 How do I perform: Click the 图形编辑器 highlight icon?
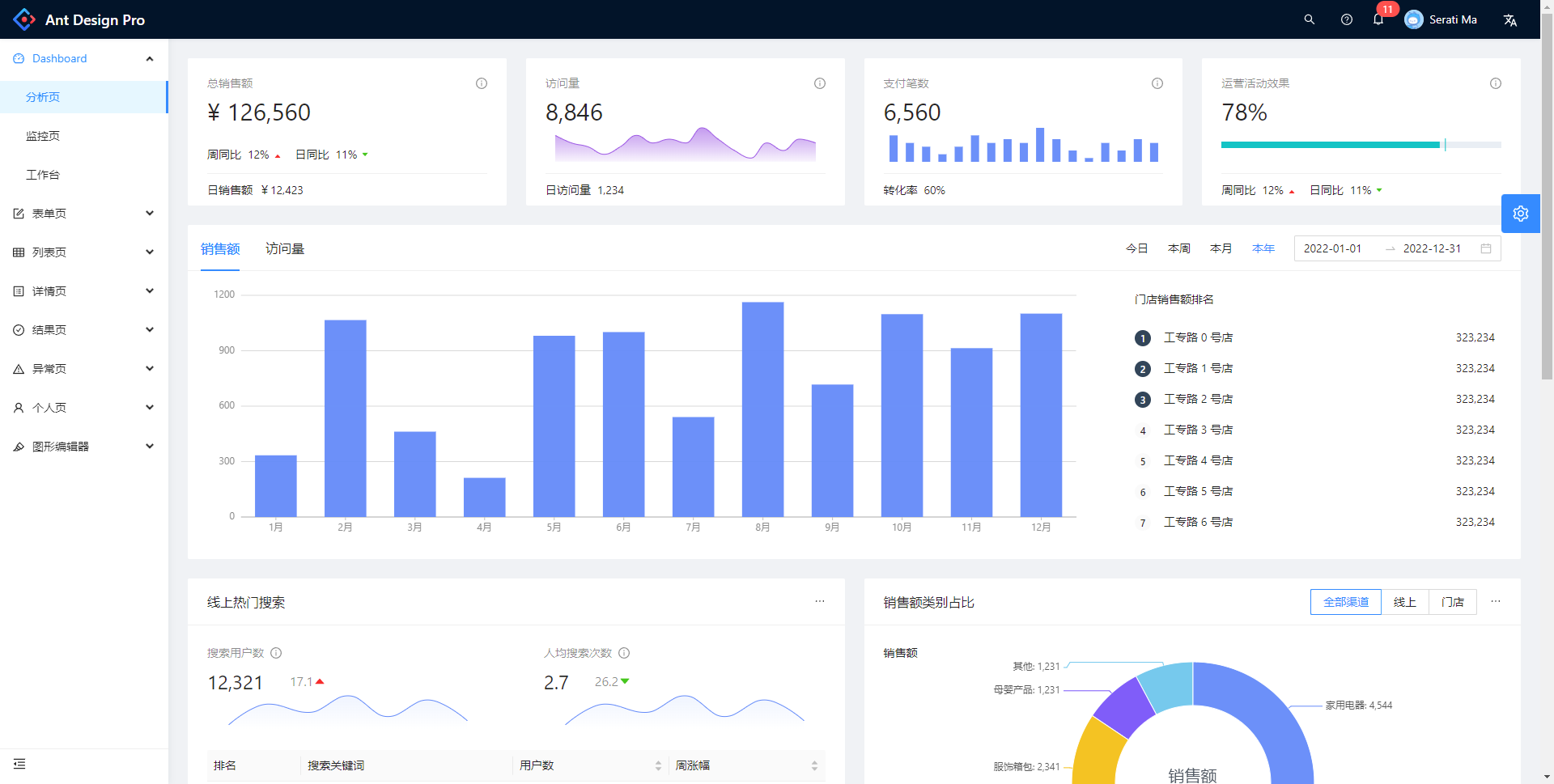[19, 447]
